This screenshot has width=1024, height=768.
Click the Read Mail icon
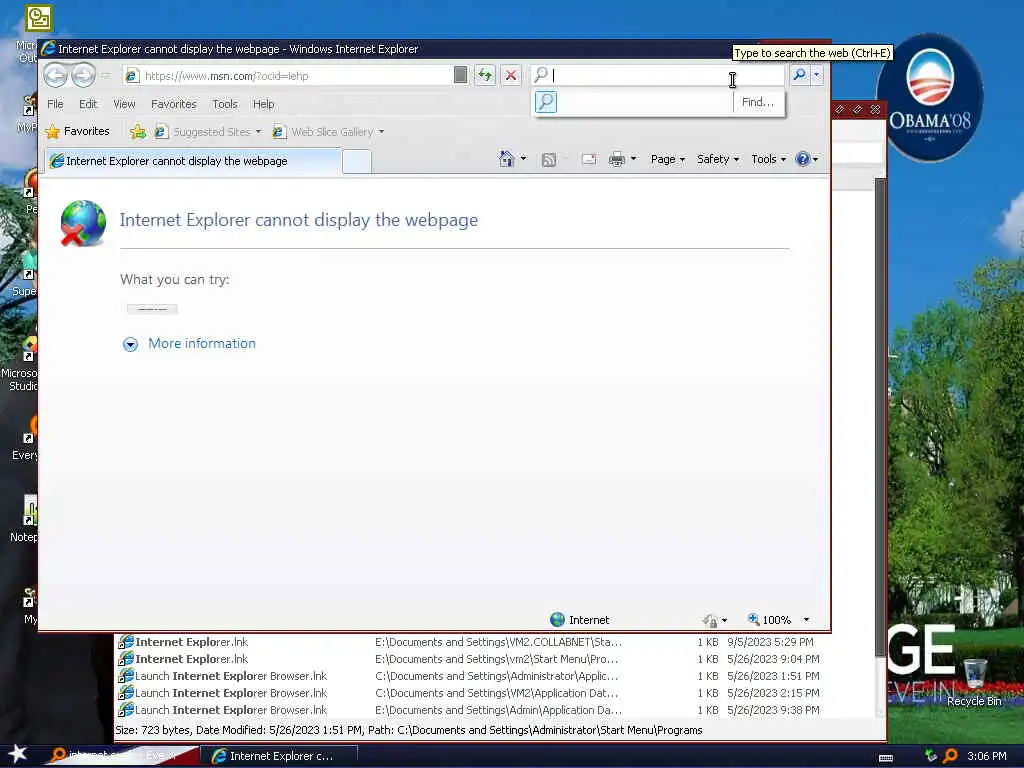click(588, 159)
